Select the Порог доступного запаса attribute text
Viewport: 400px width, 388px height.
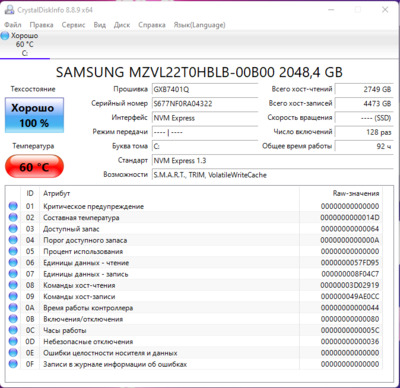tap(85, 240)
